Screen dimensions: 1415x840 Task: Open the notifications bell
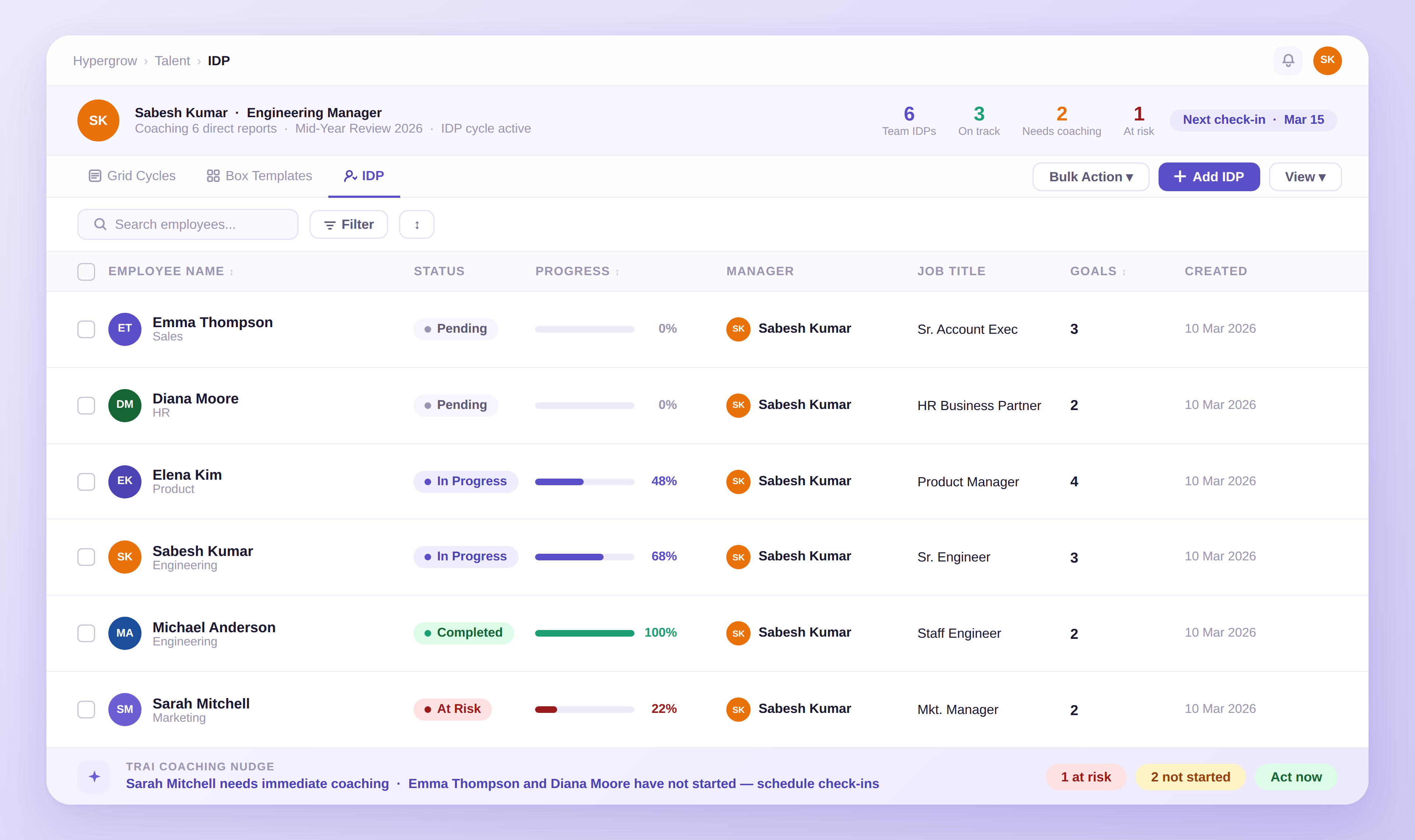coord(1288,60)
